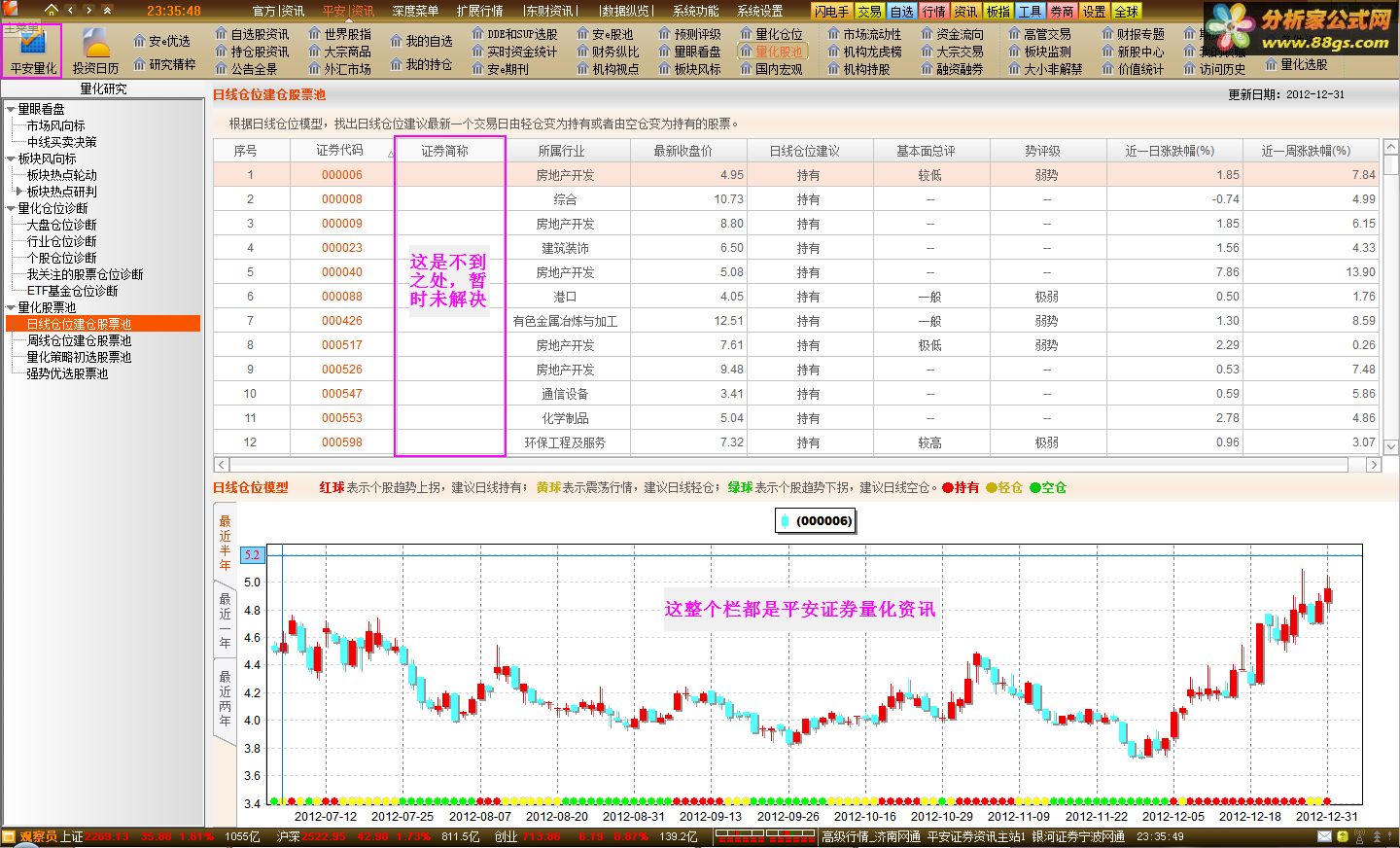Select ETF基金仓位诊断 in tree

(x=72, y=291)
